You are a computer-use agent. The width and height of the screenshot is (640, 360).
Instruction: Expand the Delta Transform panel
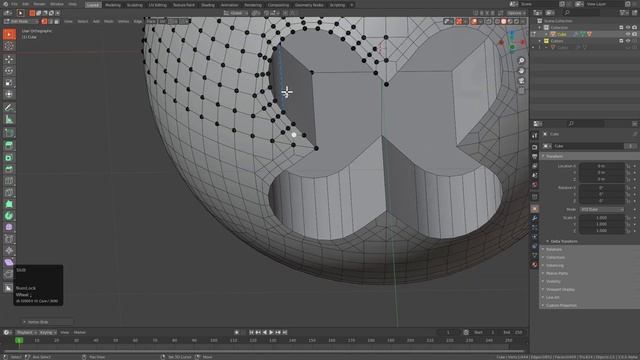pos(564,241)
